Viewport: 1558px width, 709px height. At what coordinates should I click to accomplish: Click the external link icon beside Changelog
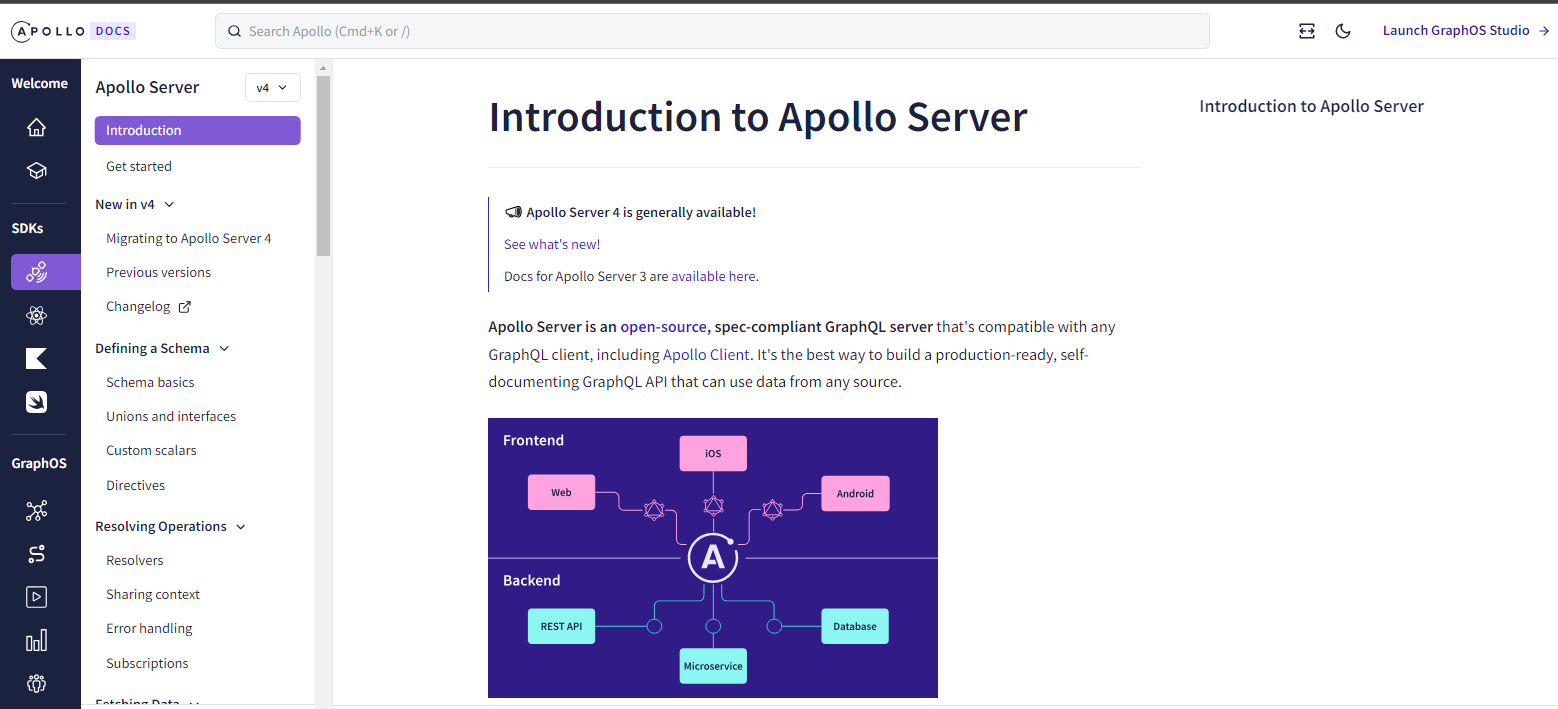pos(184,307)
